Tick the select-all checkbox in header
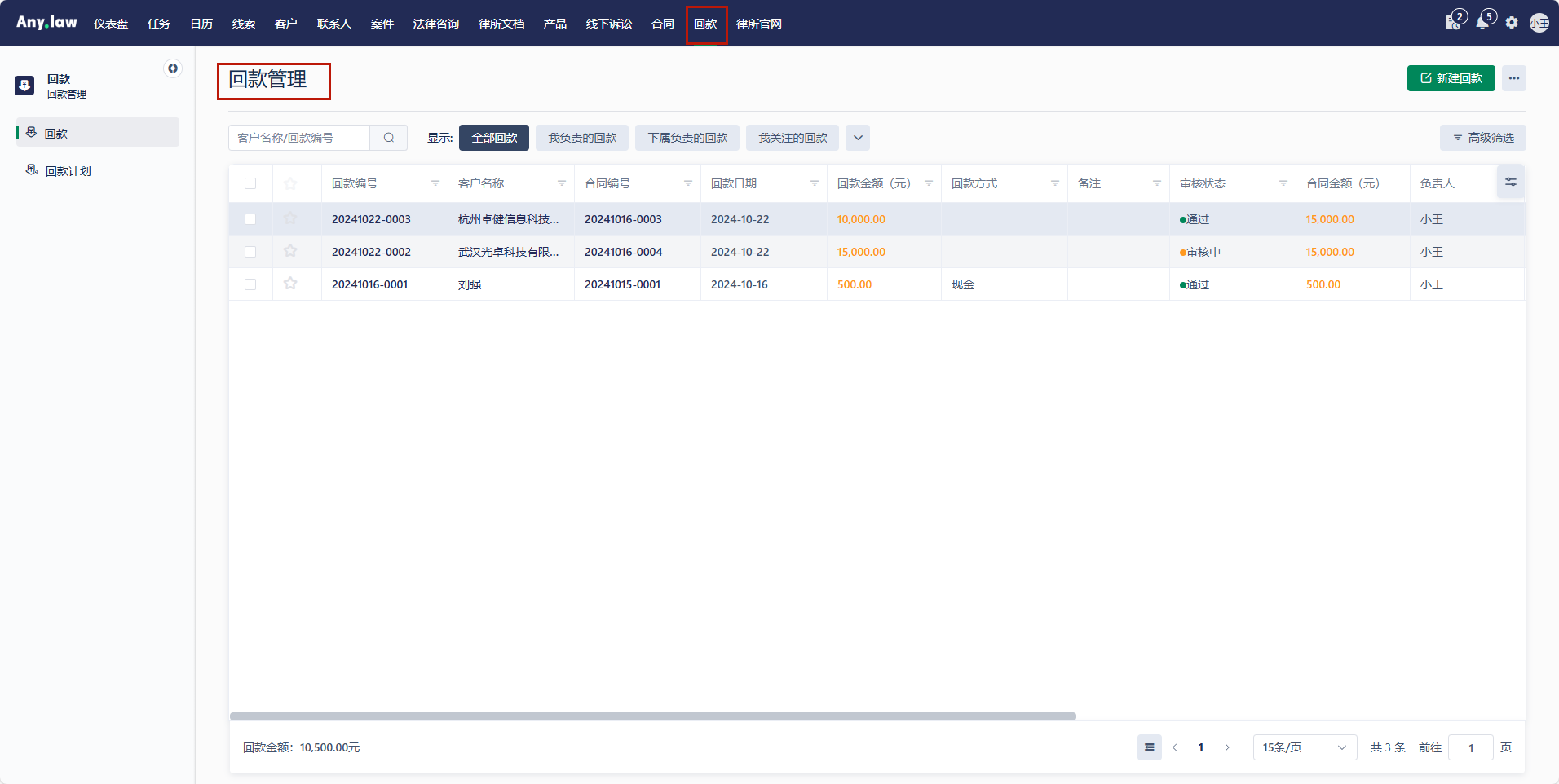Viewport: 1559px width, 784px height. (x=250, y=183)
